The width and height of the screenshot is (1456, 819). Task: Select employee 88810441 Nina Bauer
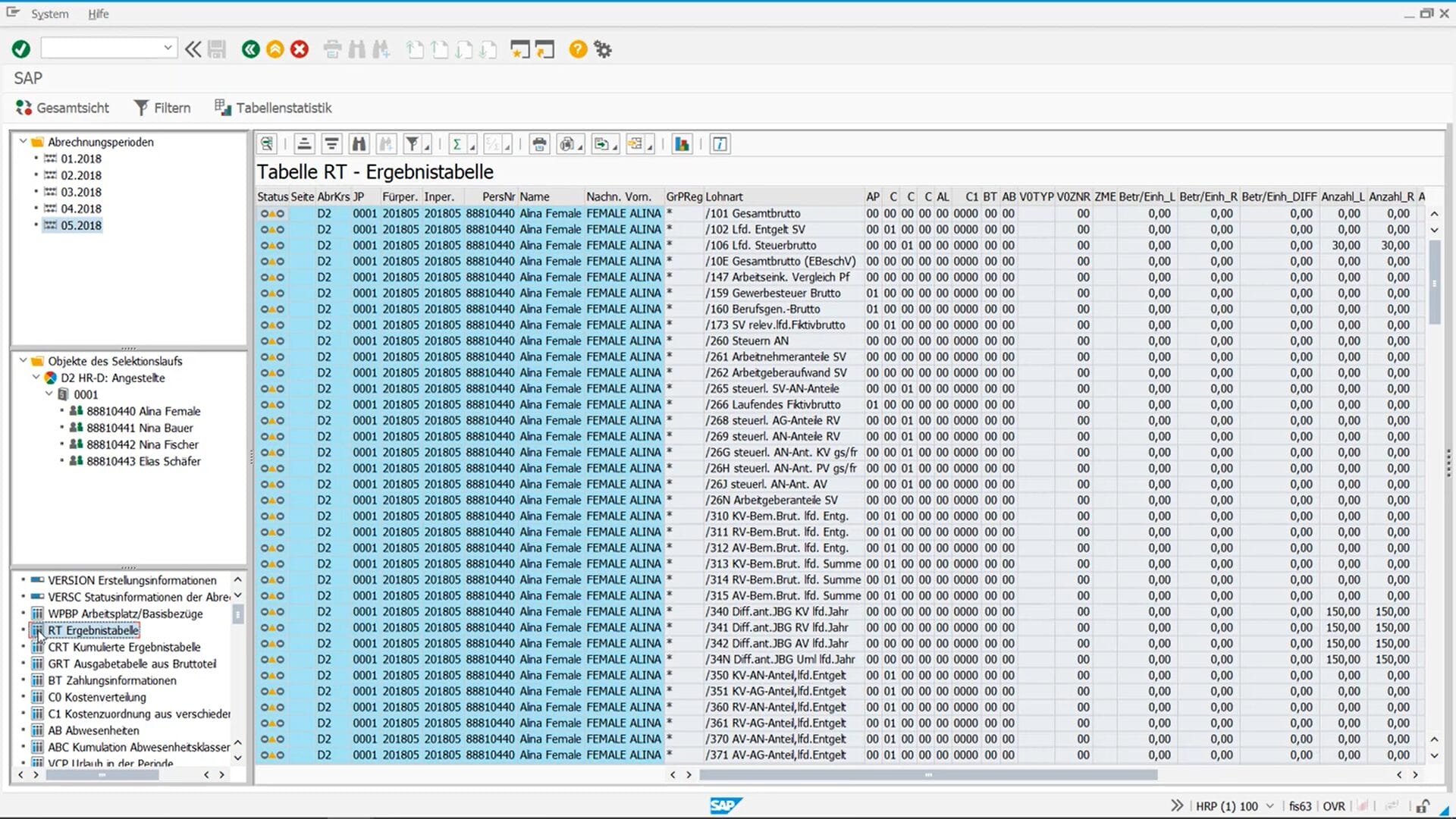point(140,428)
